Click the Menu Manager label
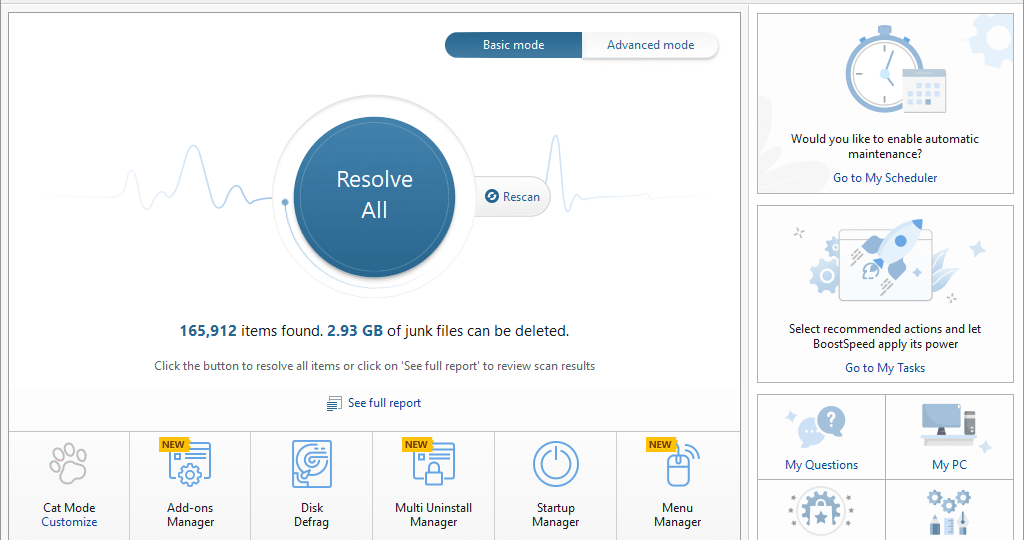The height and width of the screenshot is (540, 1024). coord(677,515)
